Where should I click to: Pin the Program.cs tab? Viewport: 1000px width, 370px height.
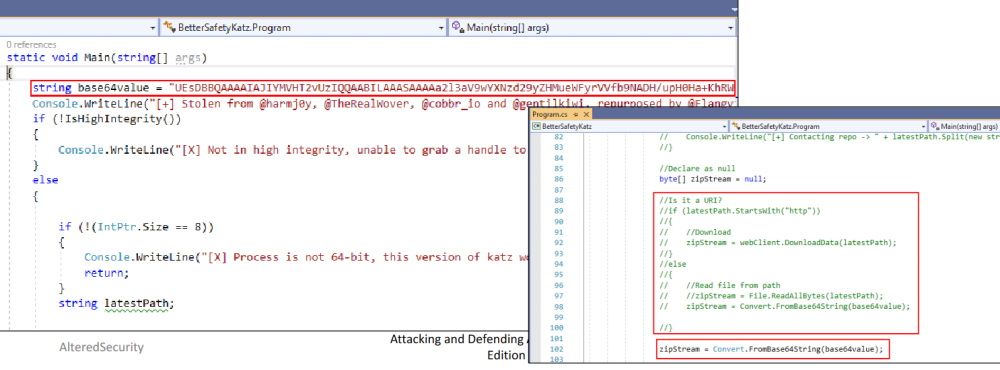575,114
